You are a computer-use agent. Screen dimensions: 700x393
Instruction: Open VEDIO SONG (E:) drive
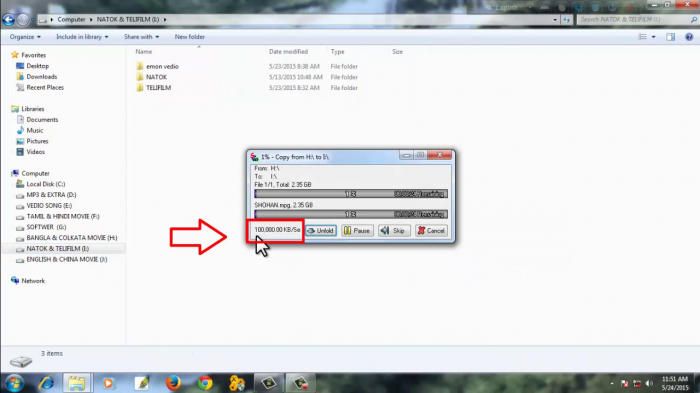[x=49, y=205]
